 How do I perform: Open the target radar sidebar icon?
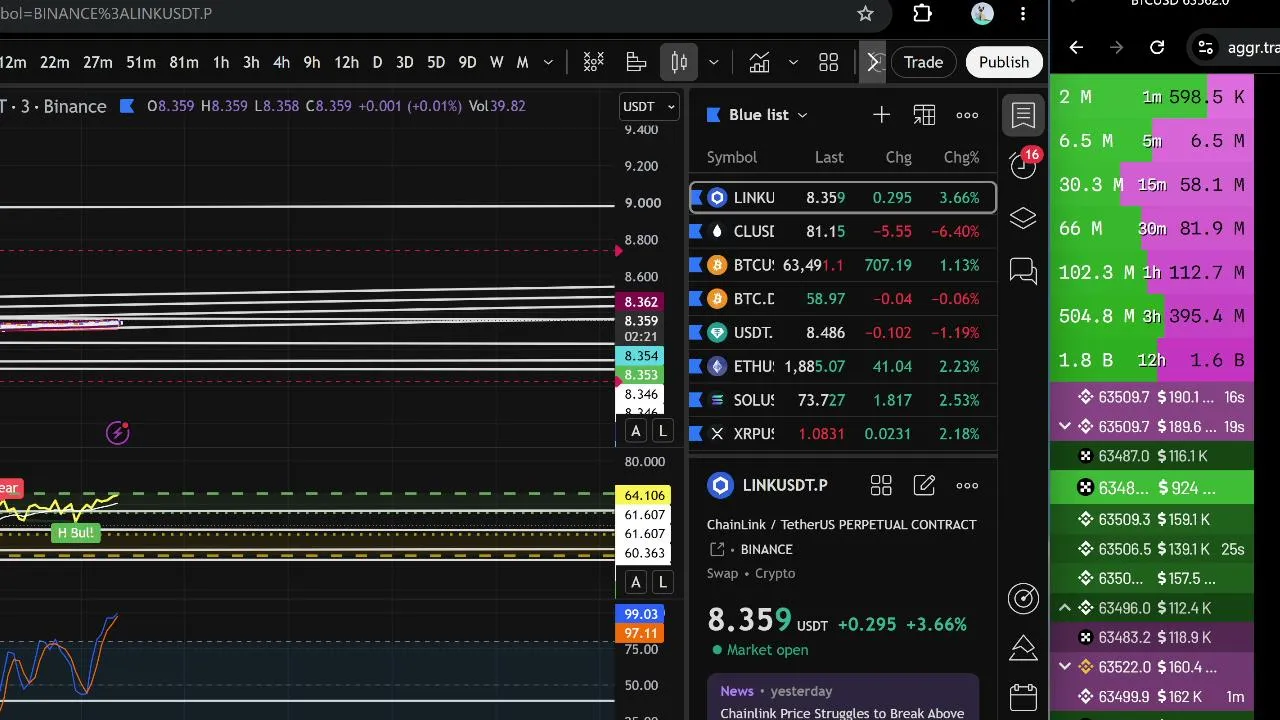[1023, 598]
